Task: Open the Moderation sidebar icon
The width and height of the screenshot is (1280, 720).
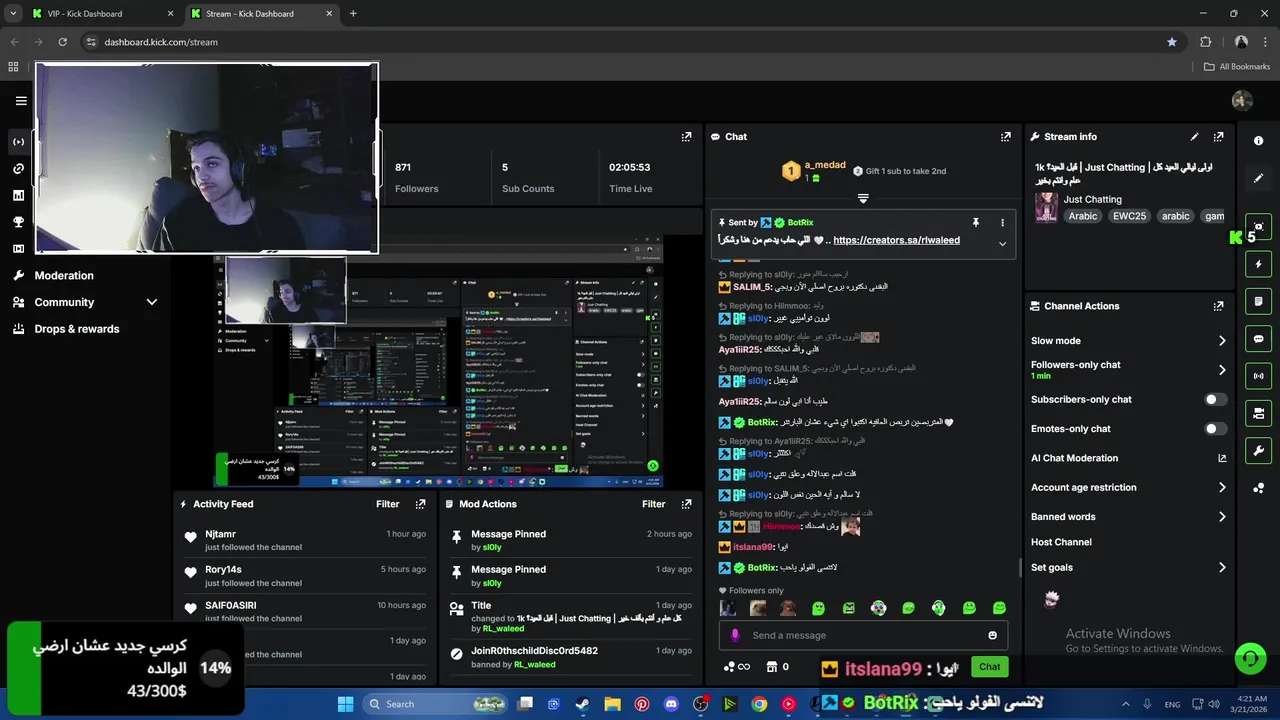Action: click(x=18, y=275)
